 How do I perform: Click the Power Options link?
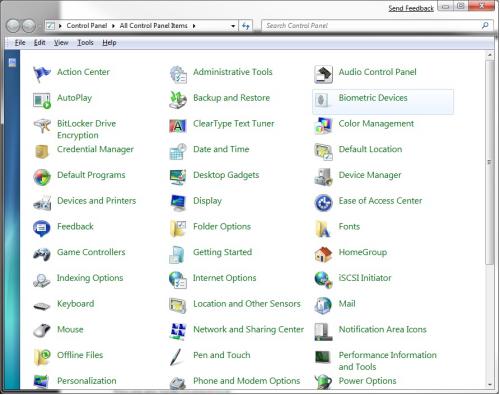click(368, 381)
